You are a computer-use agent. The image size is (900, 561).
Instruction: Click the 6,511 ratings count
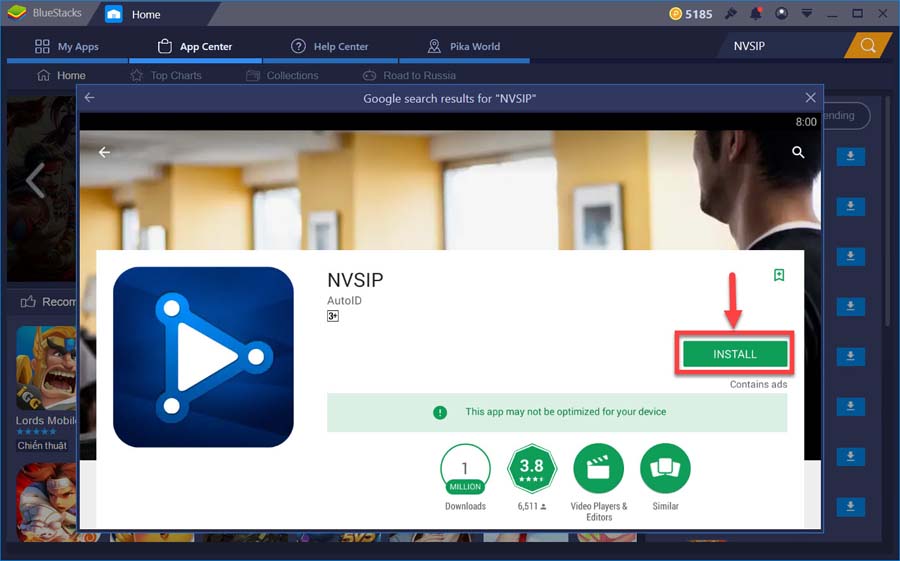click(532, 506)
